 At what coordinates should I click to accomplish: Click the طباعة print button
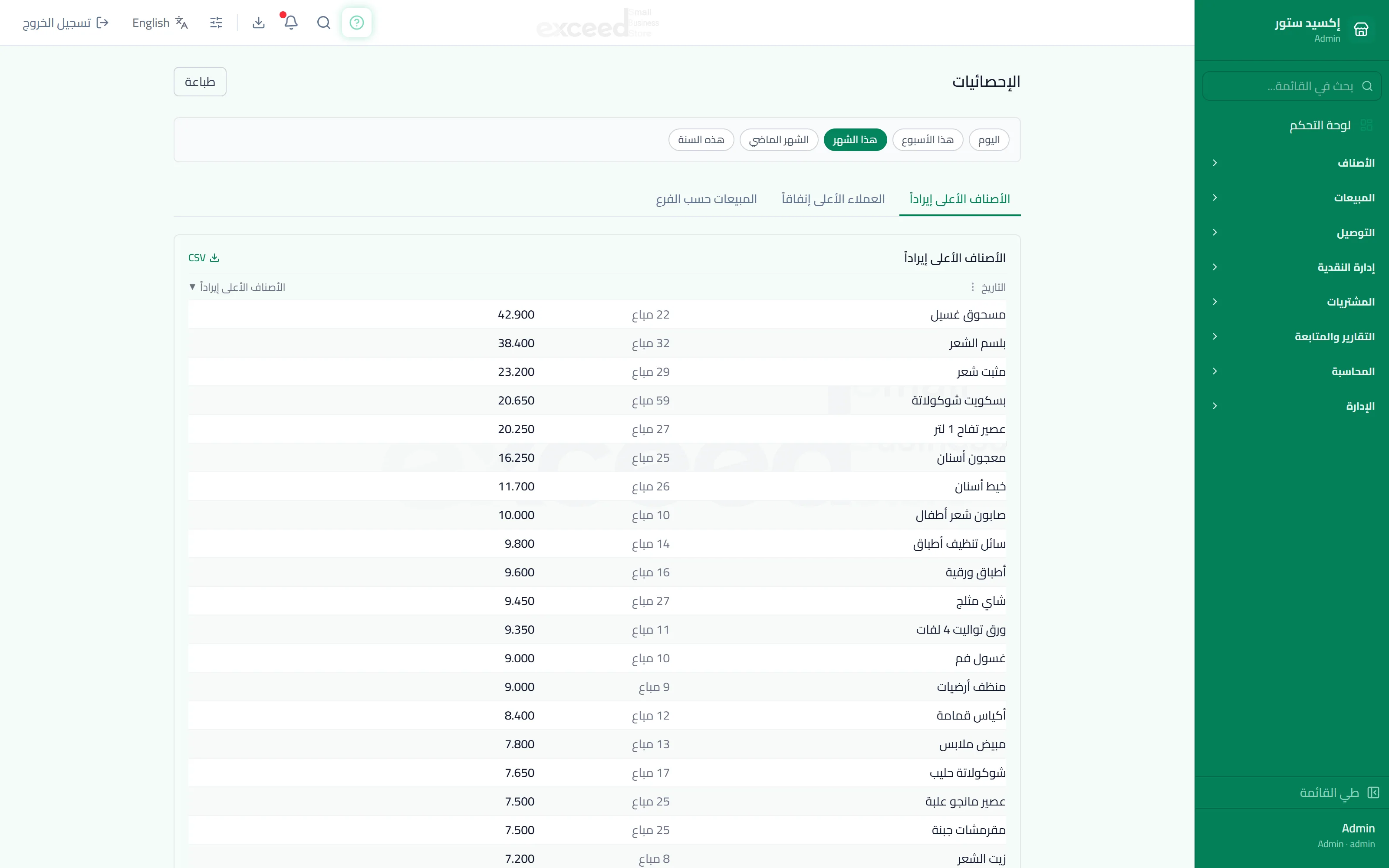200,82
